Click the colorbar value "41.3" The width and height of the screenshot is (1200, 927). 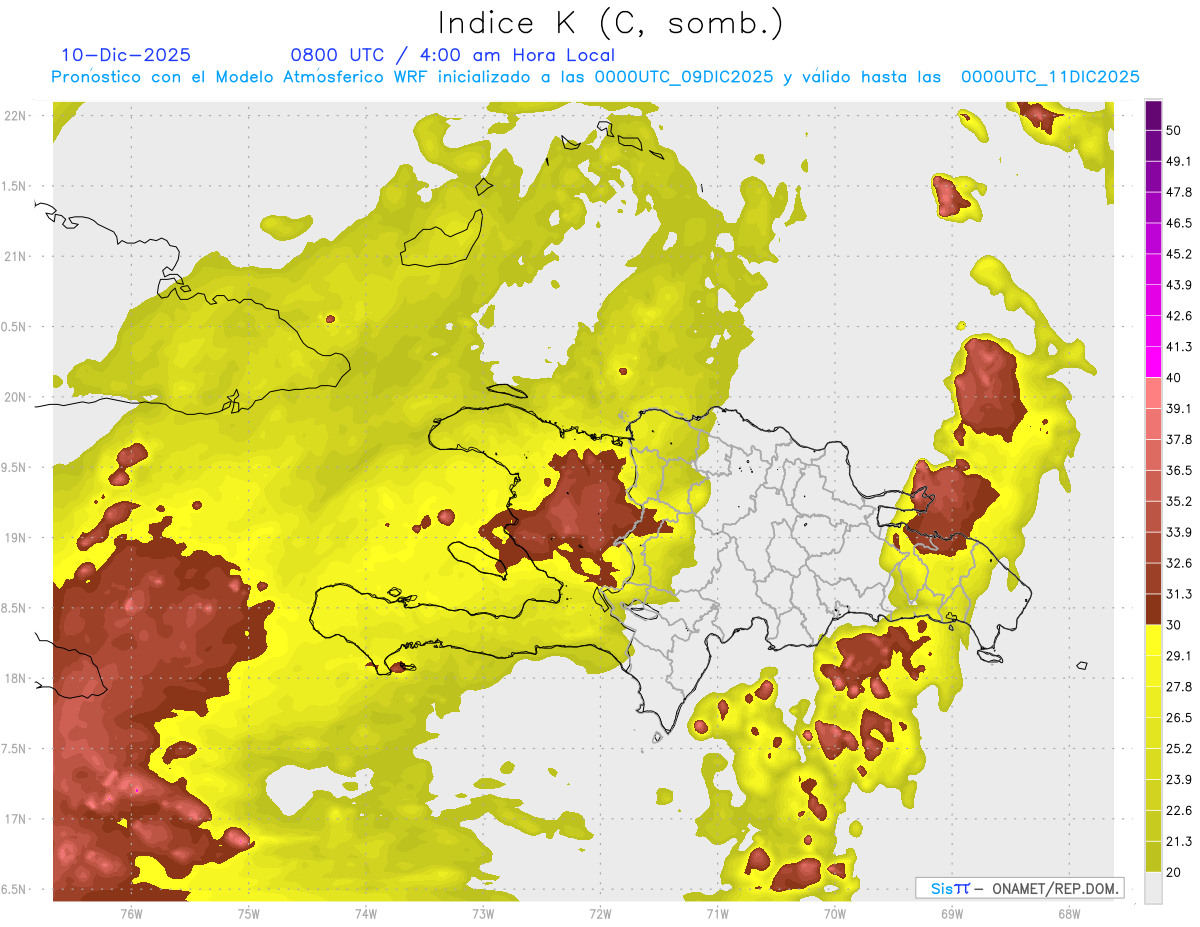tap(1178, 347)
